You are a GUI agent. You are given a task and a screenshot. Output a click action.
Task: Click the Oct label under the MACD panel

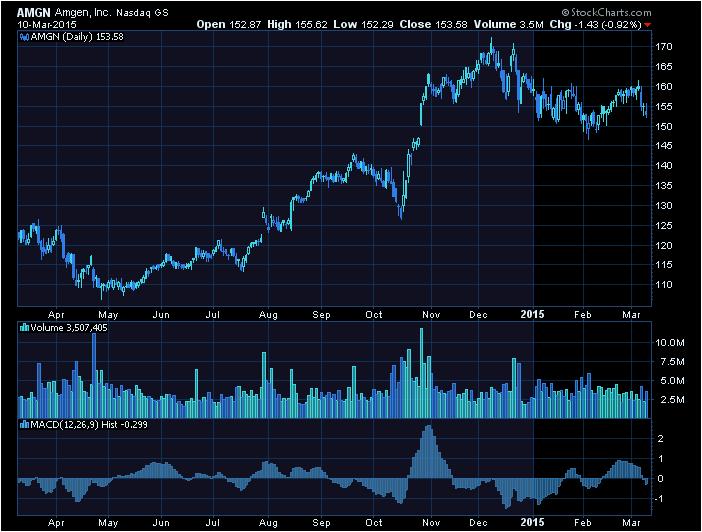[374, 523]
